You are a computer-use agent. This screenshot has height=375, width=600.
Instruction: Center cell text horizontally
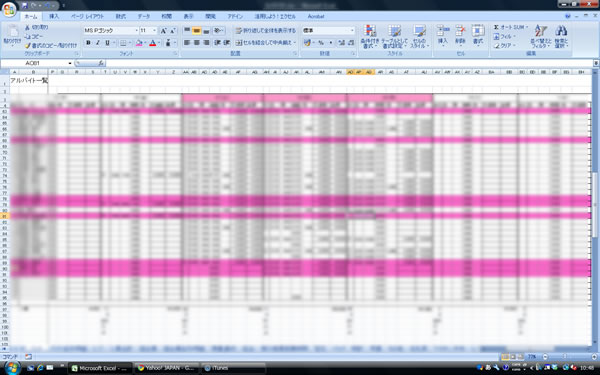(197, 43)
